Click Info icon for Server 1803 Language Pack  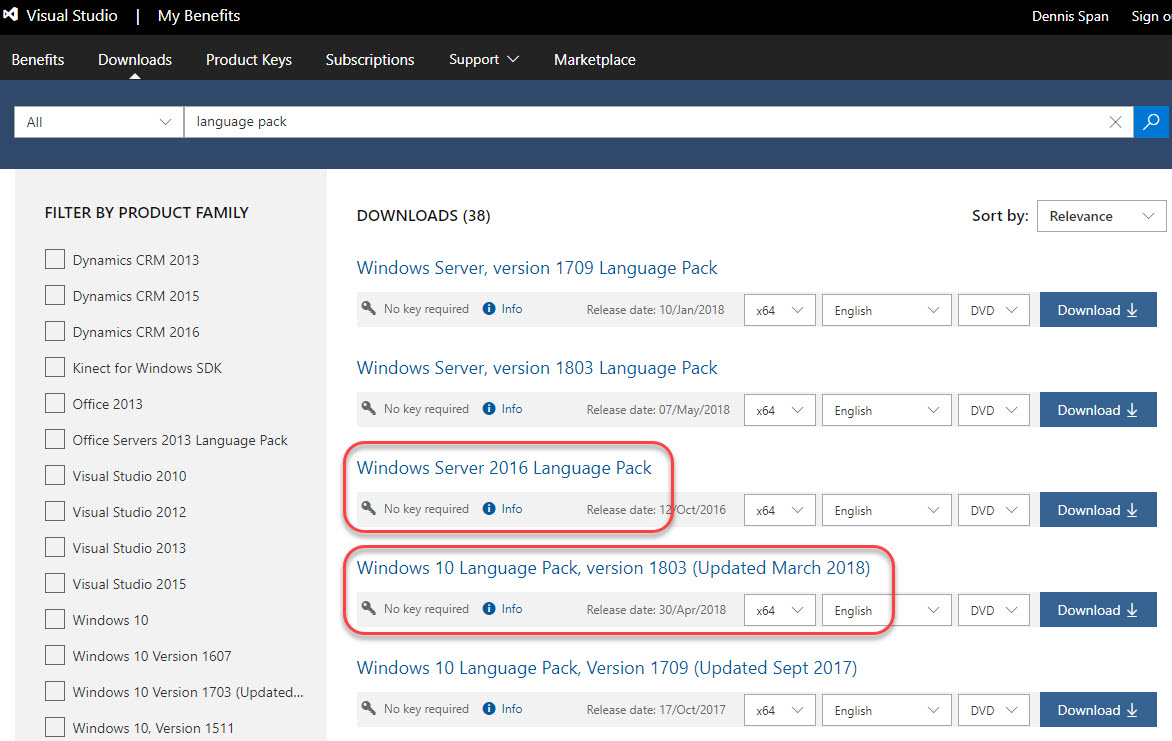pos(489,408)
